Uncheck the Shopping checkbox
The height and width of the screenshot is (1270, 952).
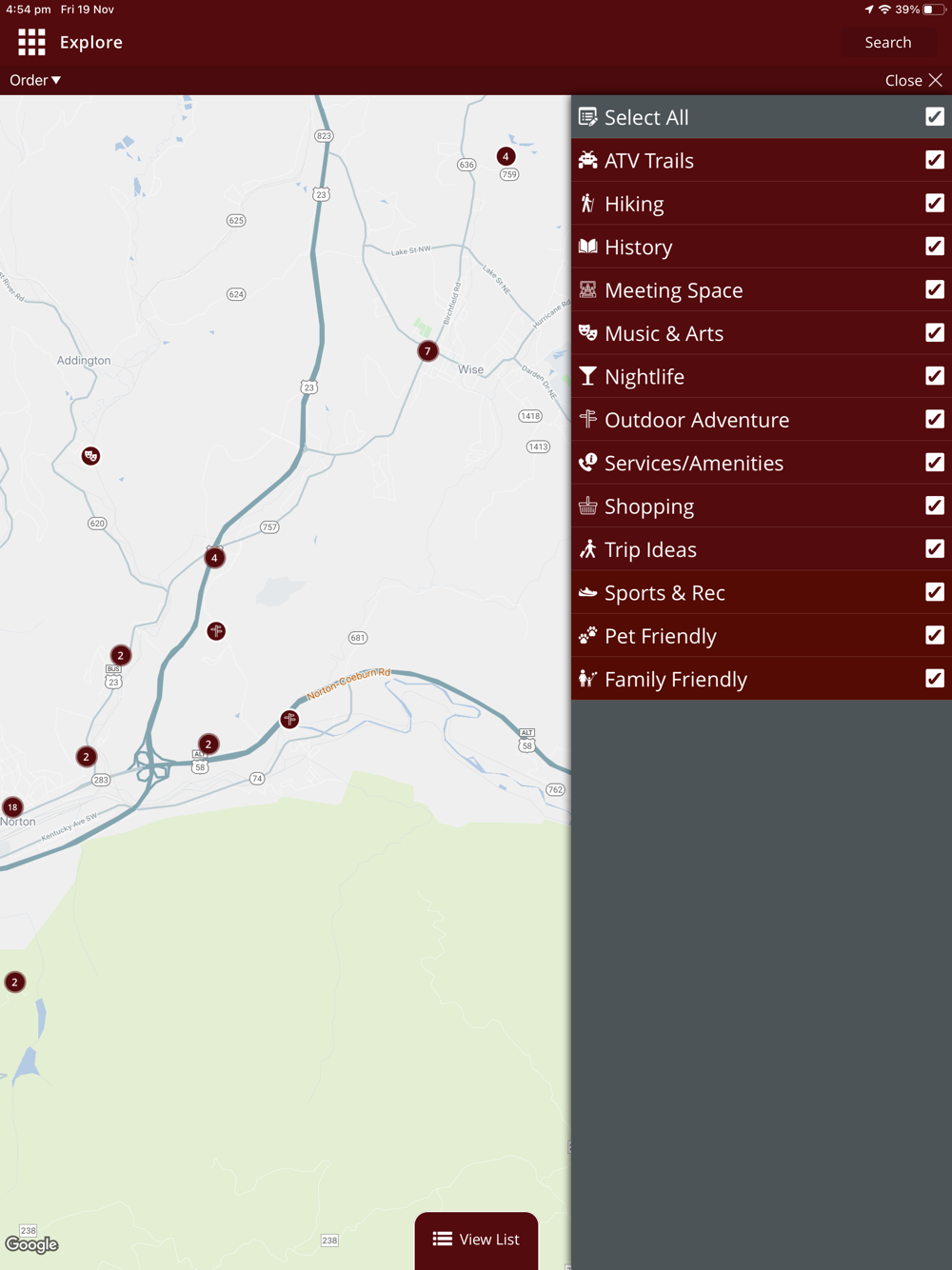coord(935,506)
